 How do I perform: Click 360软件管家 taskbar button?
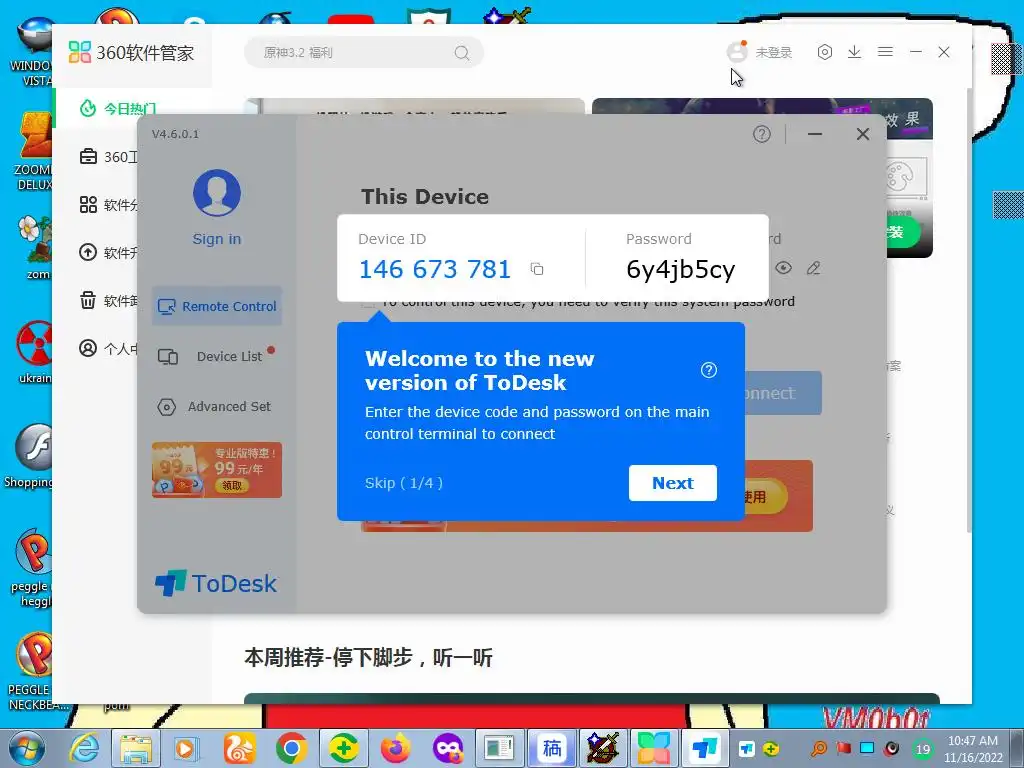[654, 748]
